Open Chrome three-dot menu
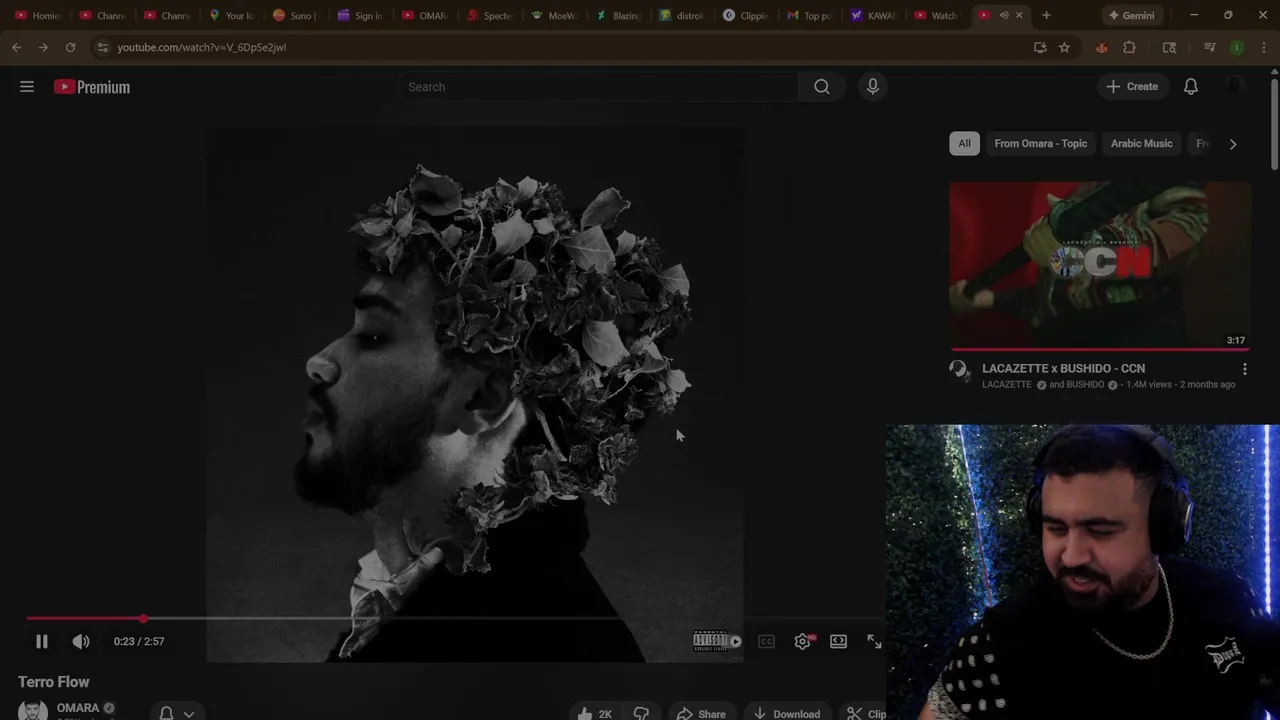Viewport: 1280px width, 720px height. [x=1264, y=47]
